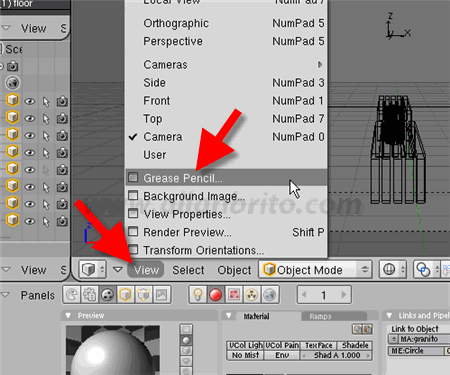
Task: Open the Object Mode dropdown
Action: pos(315,269)
